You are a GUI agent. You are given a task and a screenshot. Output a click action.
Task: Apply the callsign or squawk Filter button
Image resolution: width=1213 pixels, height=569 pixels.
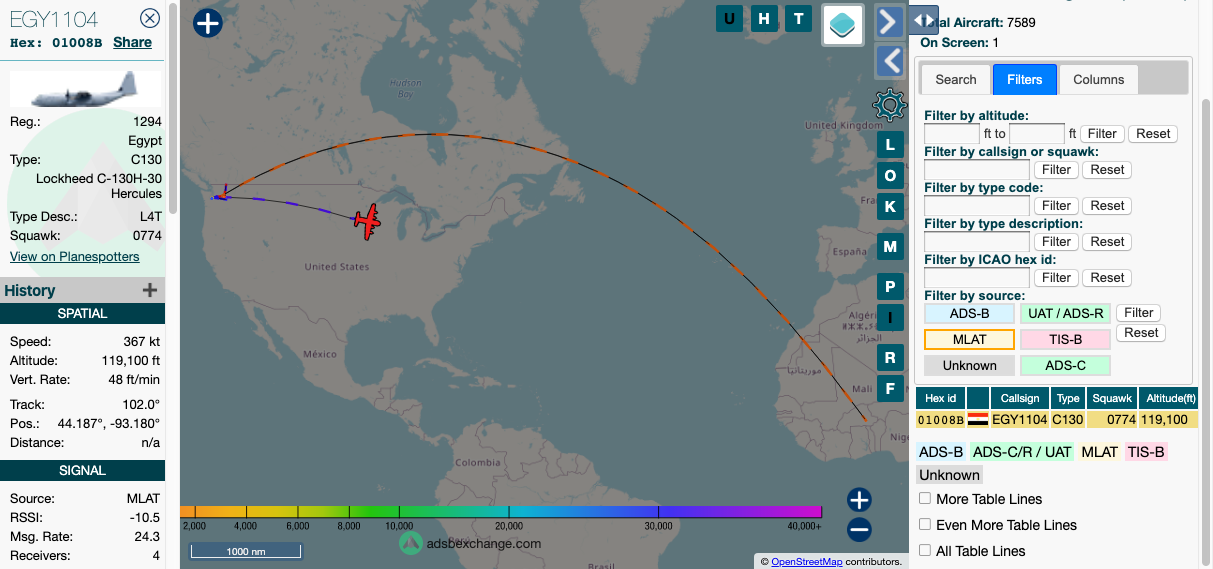1057,169
